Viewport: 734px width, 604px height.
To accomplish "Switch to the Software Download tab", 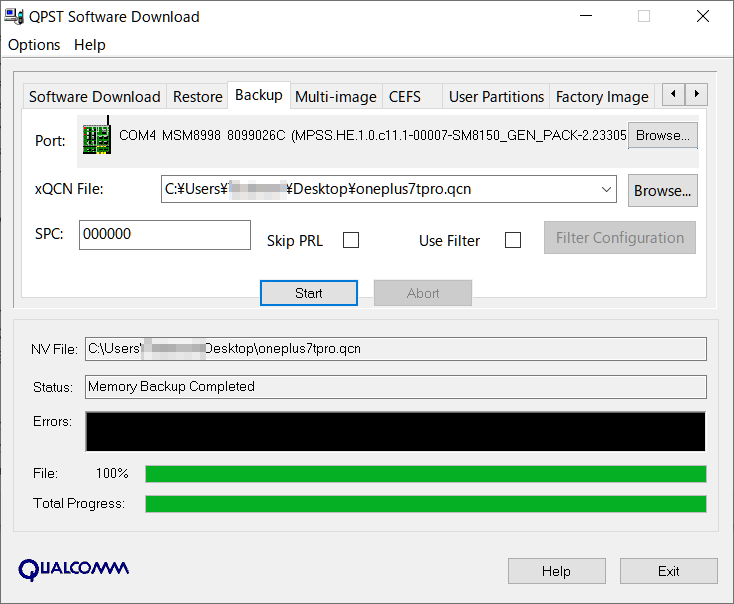I will coord(95,96).
